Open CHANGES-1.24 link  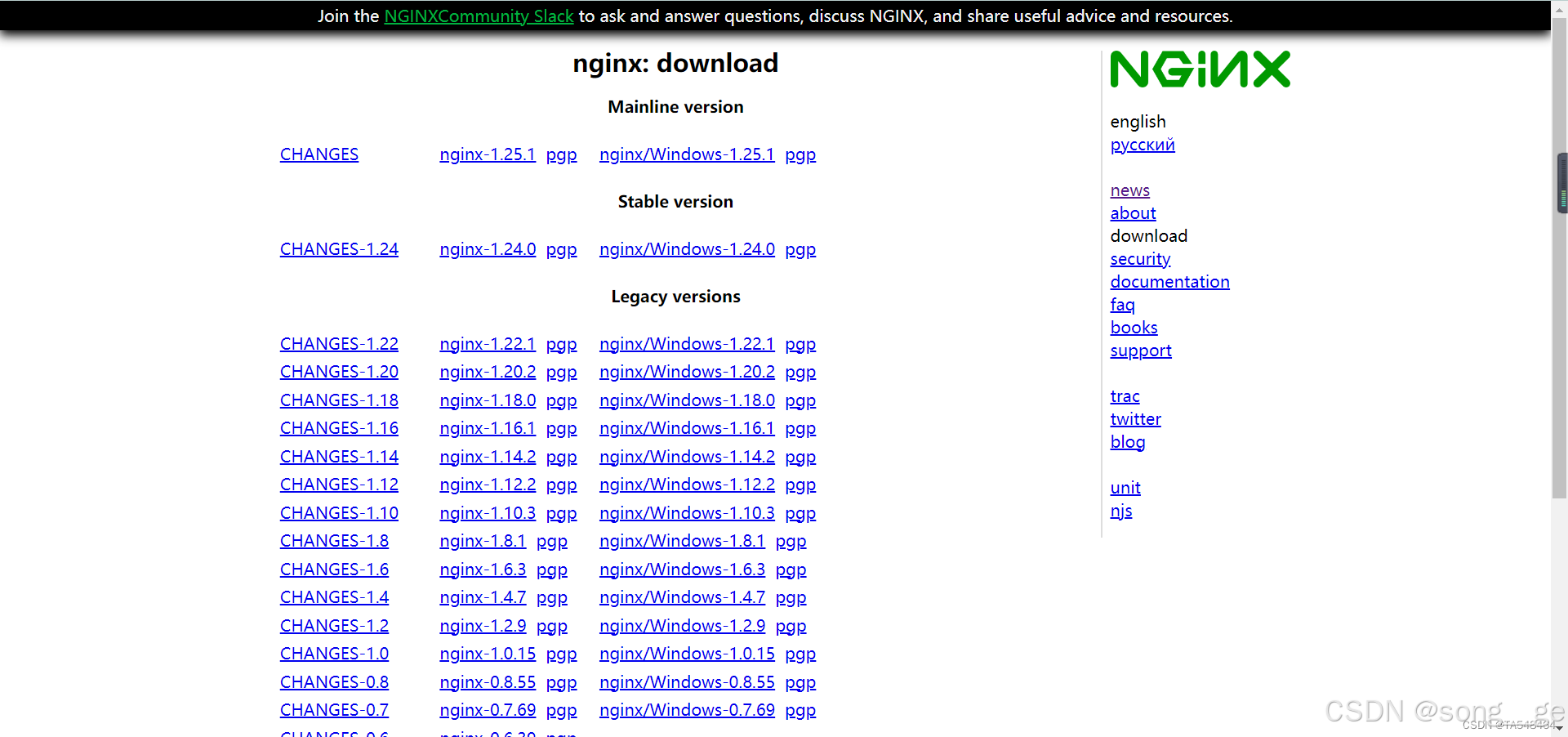[339, 249]
